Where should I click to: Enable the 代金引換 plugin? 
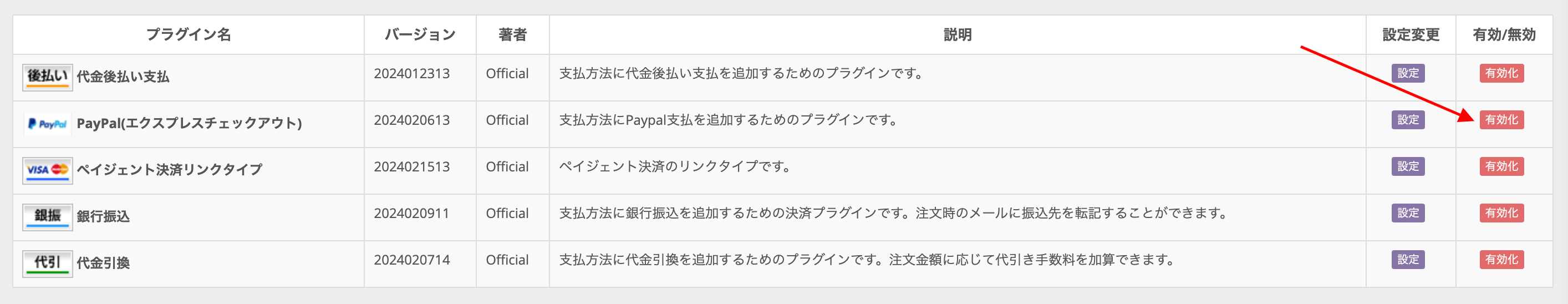pyautogui.click(x=1501, y=260)
